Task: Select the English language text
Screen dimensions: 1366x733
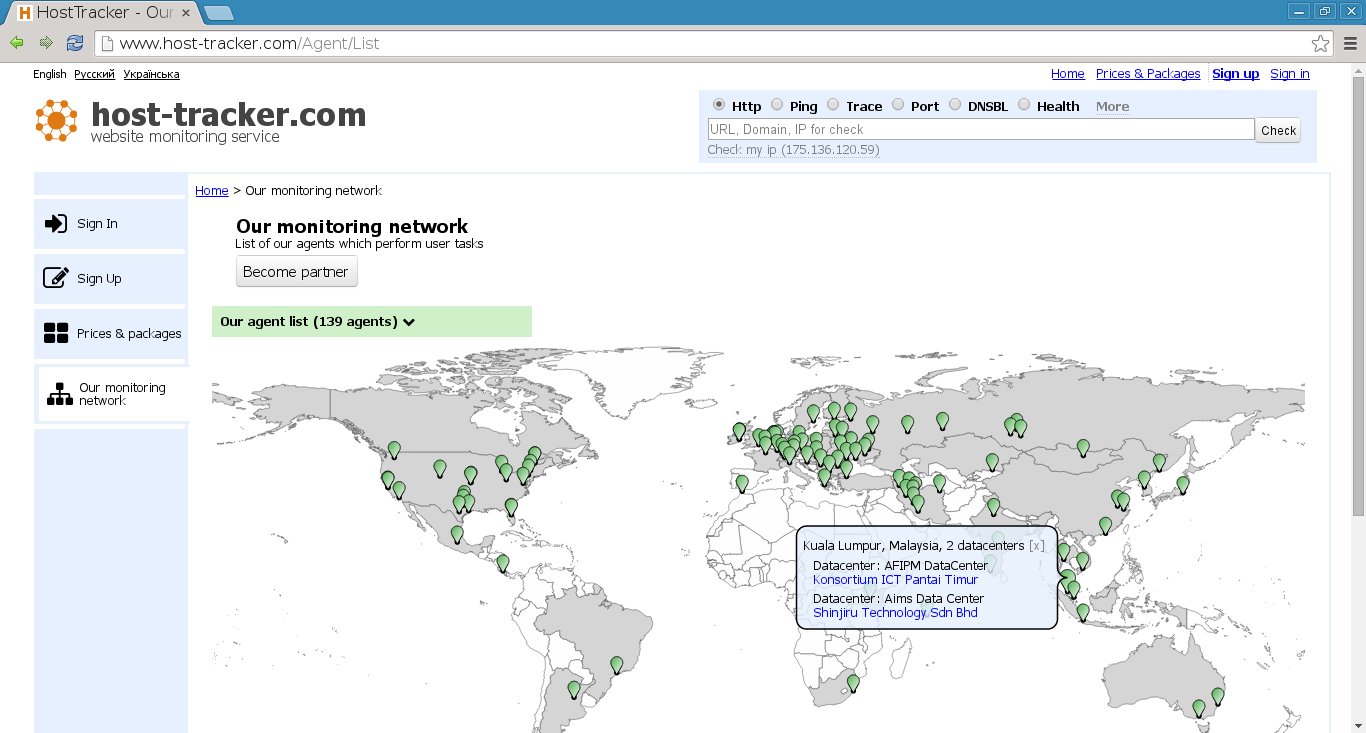Action: point(50,74)
